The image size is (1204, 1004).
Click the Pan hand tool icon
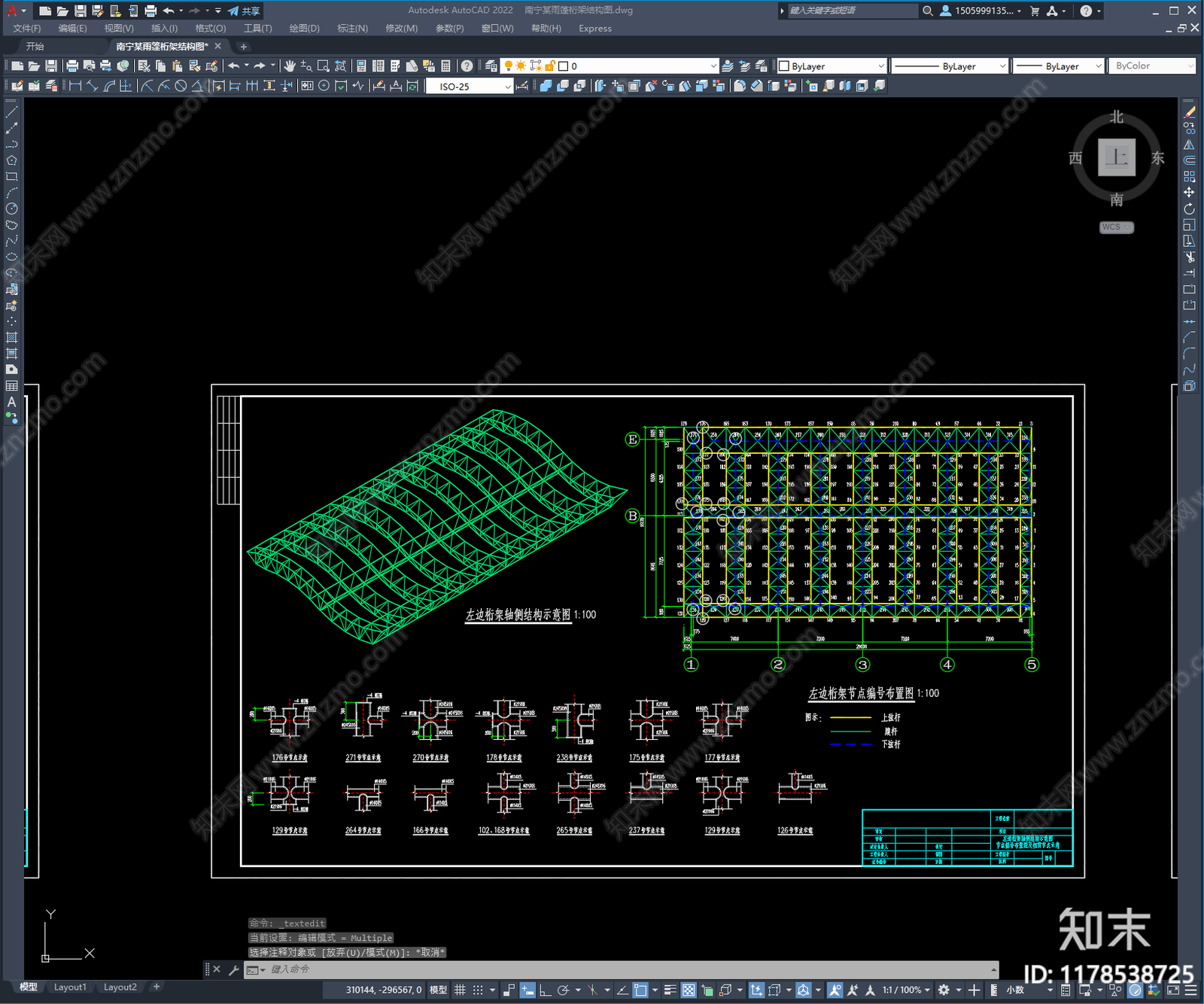pos(290,66)
